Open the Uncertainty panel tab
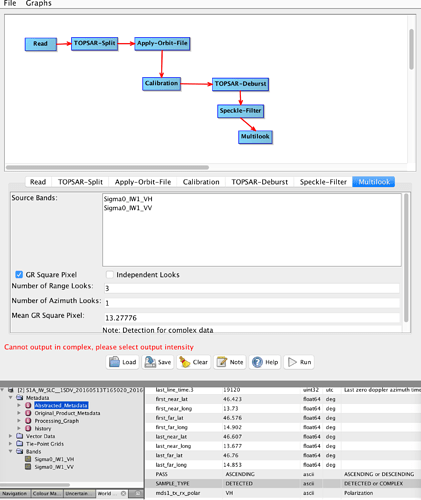 pos(79,493)
